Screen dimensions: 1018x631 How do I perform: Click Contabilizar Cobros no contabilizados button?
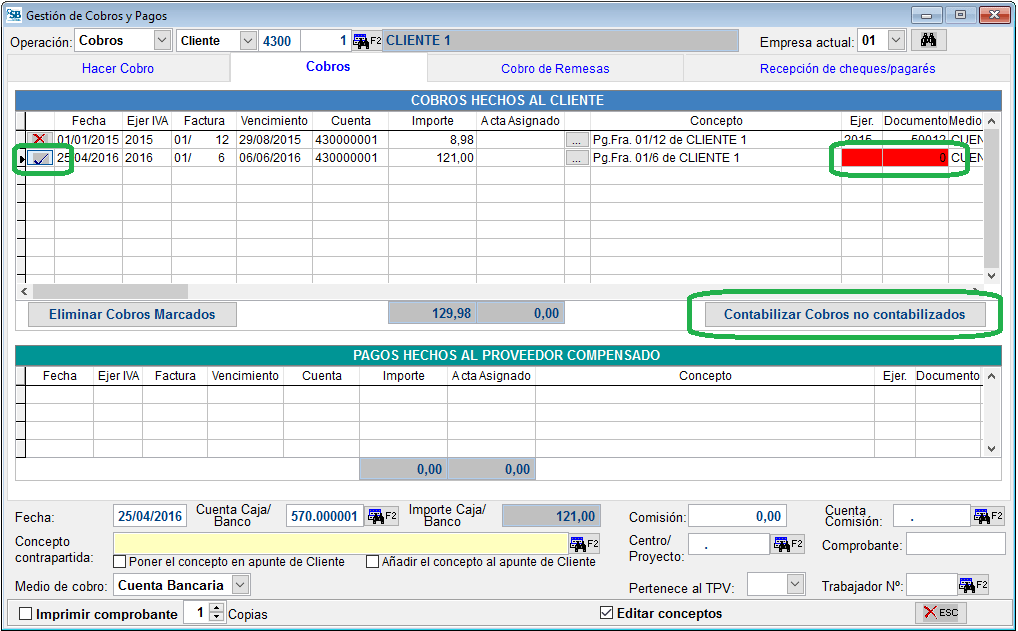[x=844, y=314]
